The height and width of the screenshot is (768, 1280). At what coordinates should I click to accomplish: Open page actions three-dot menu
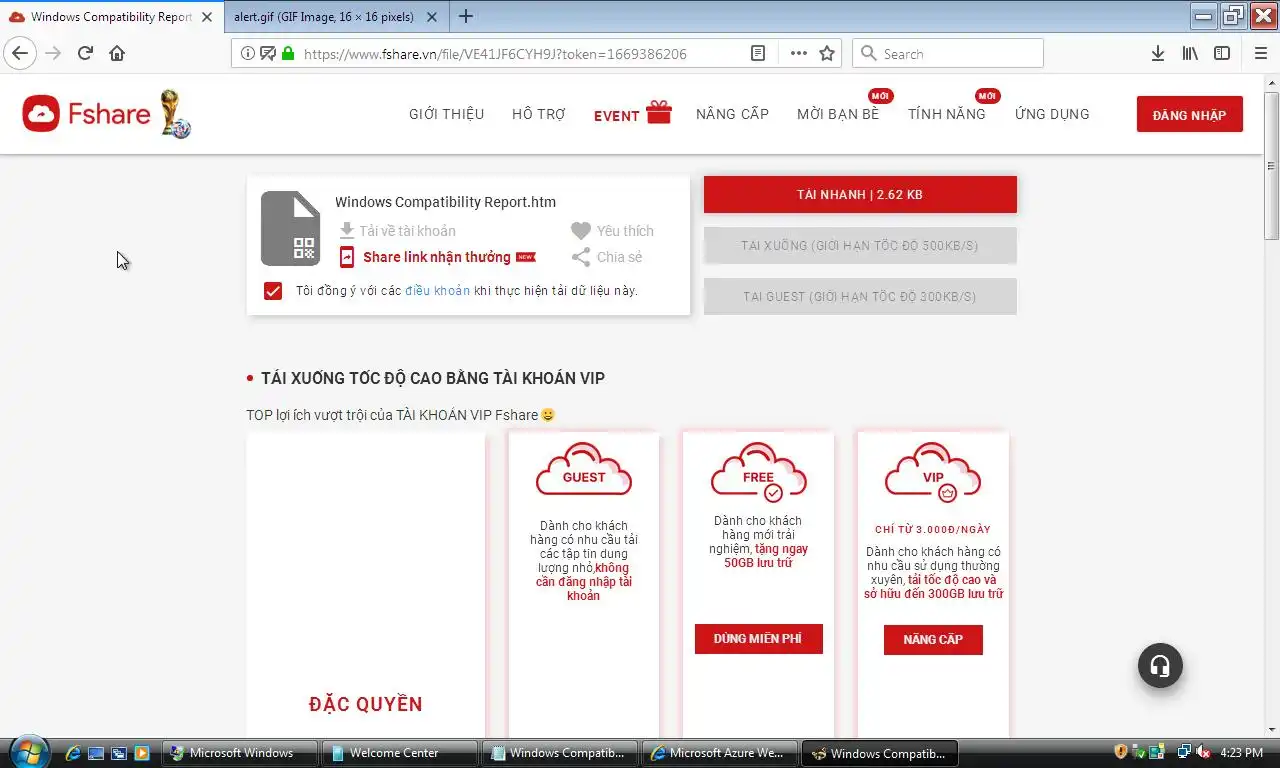pos(798,54)
